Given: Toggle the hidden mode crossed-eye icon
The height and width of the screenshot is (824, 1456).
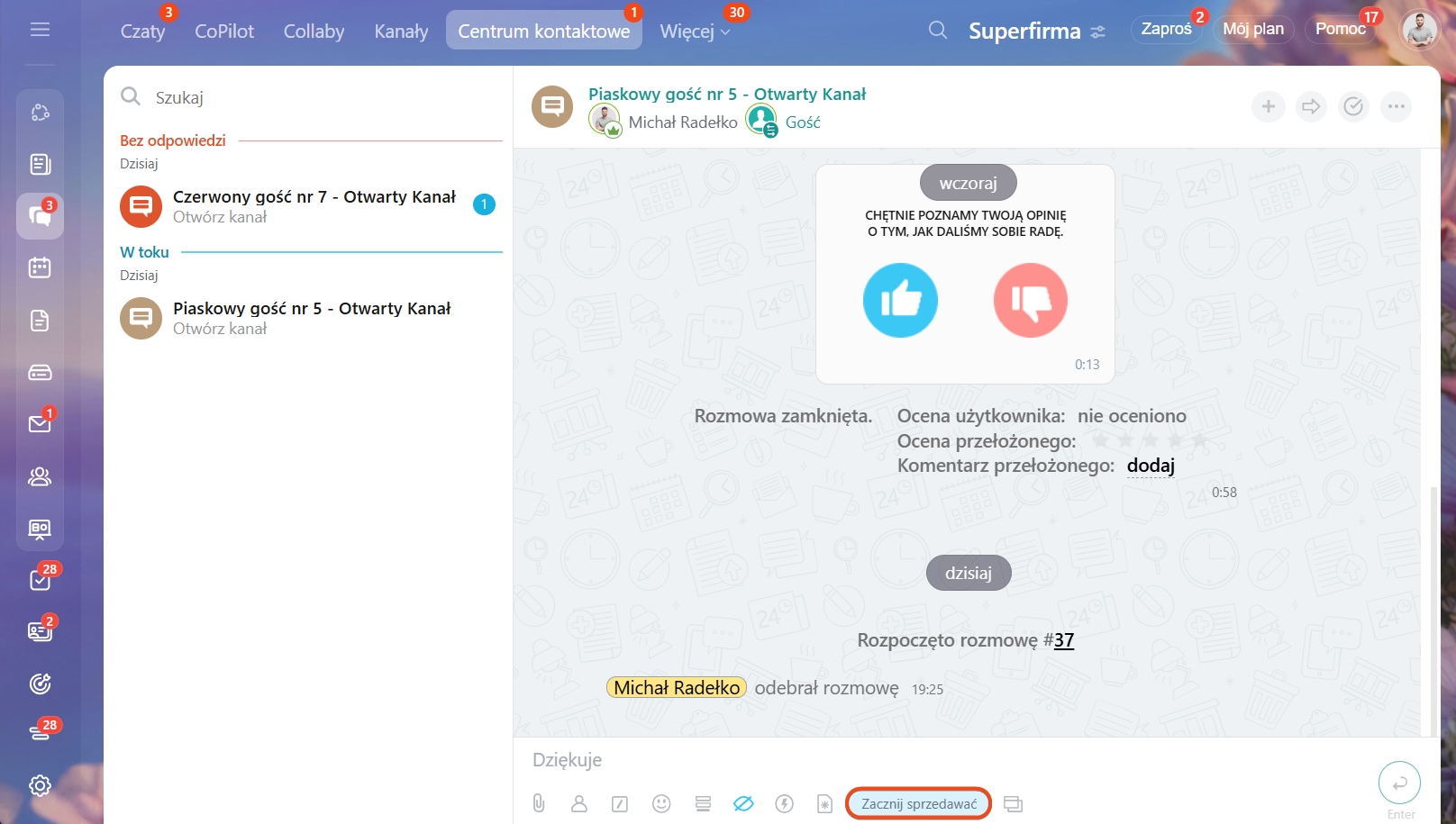Looking at the screenshot, I should coord(743,803).
